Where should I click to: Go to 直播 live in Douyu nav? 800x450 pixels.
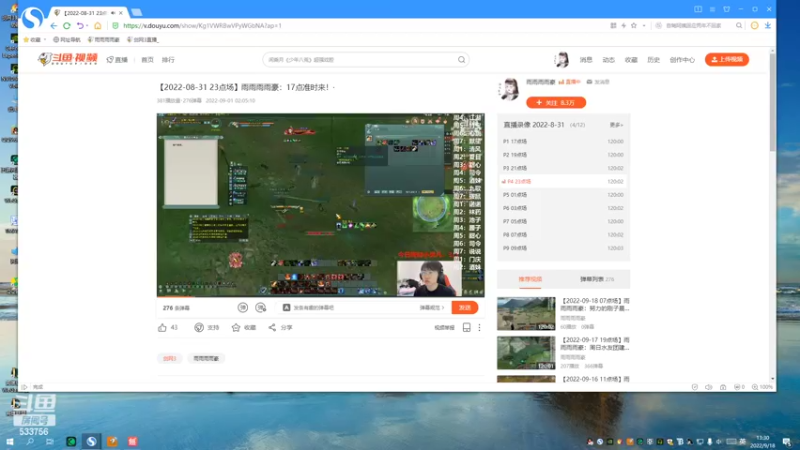click(x=117, y=60)
